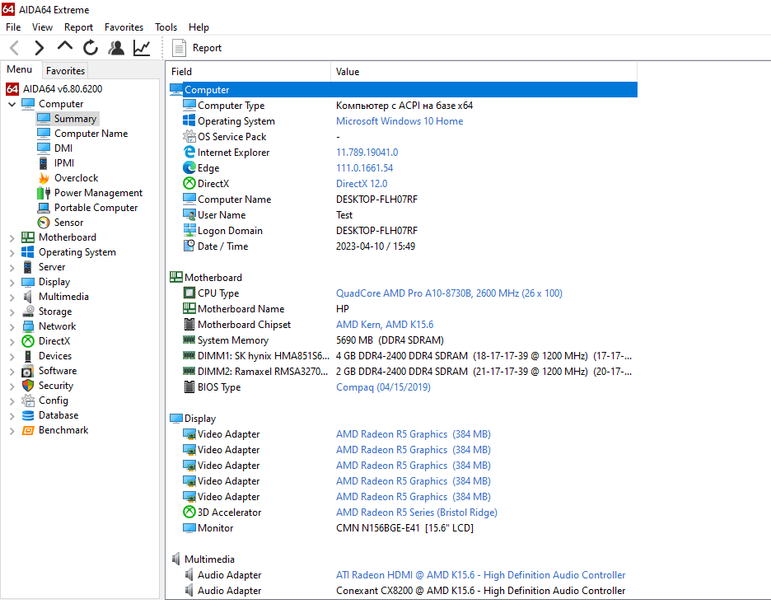Screen dimensions: 771x600
Task: Select Computer Name in the tree
Action: (91, 133)
